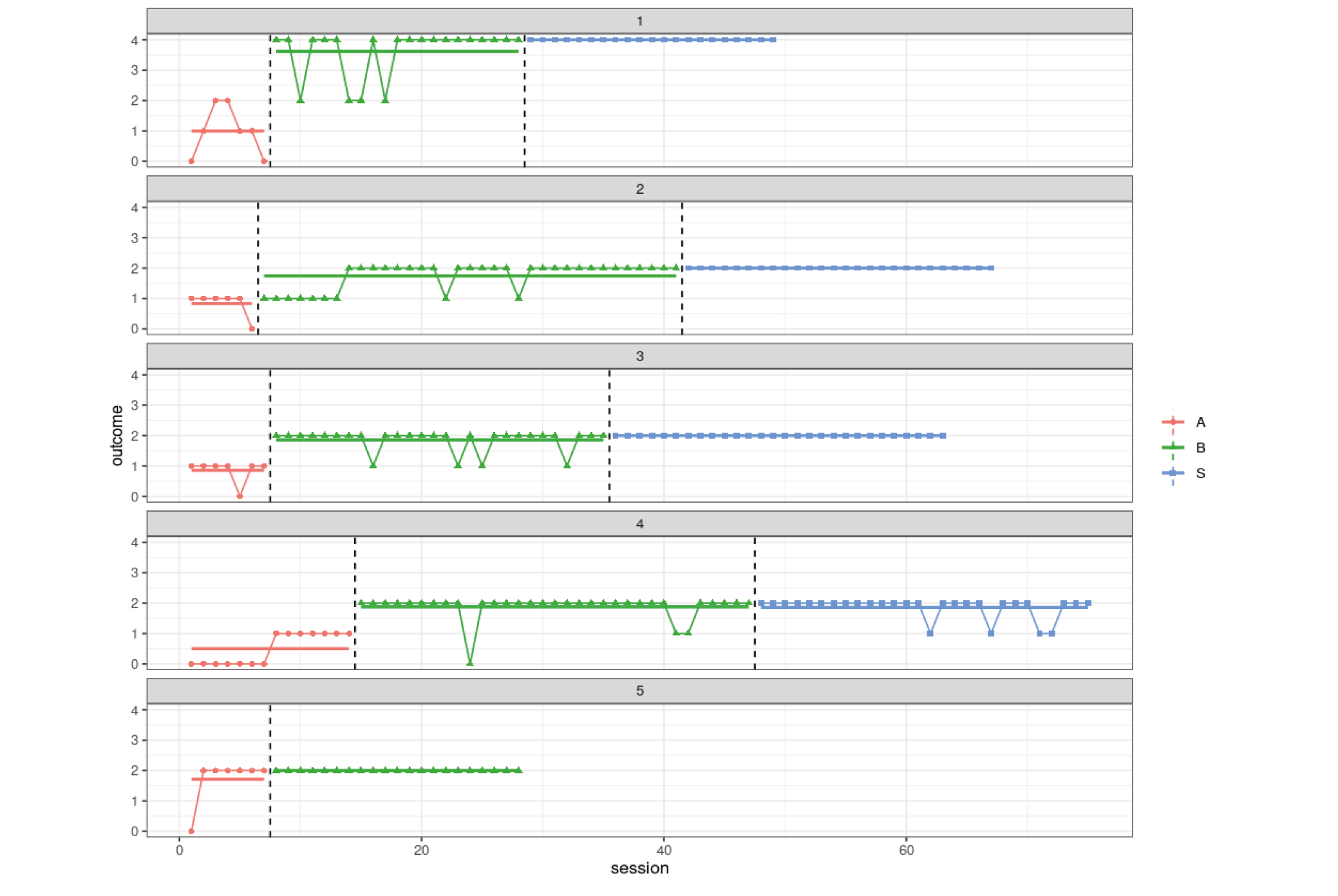Click the red phase A mean line in panel 4
This screenshot has width=1338, height=896.
click(270, 648)
